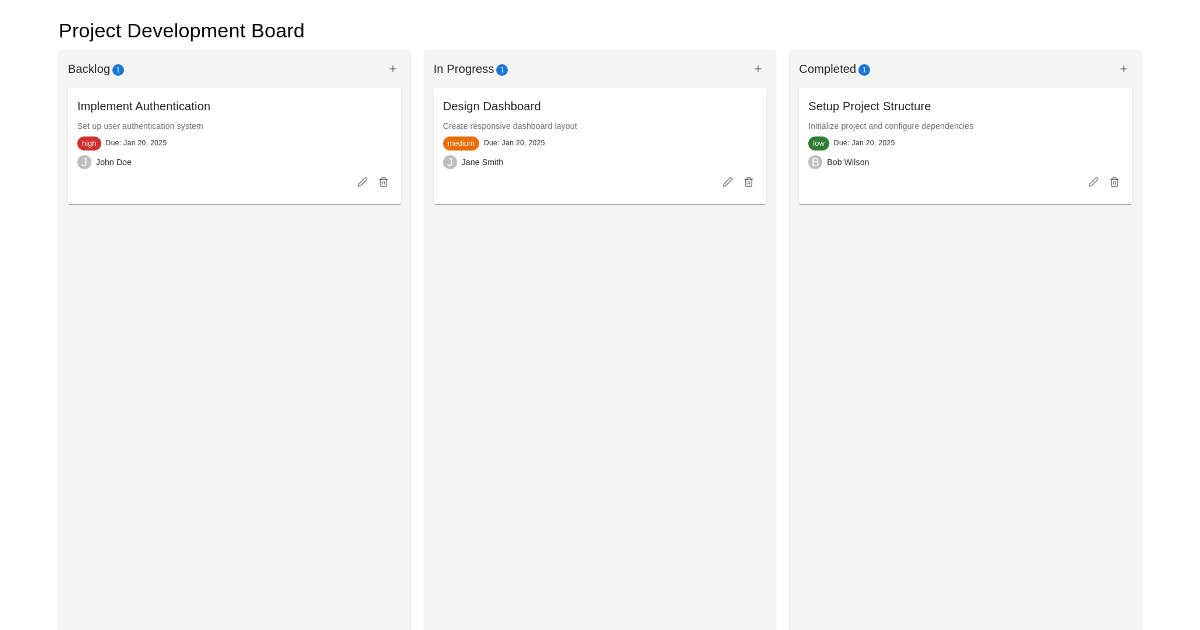Image resolution: width=1200 pixels, height=630 pixels.
Task: Add a new task to In Progress column
Action: (x=758, y=69)
